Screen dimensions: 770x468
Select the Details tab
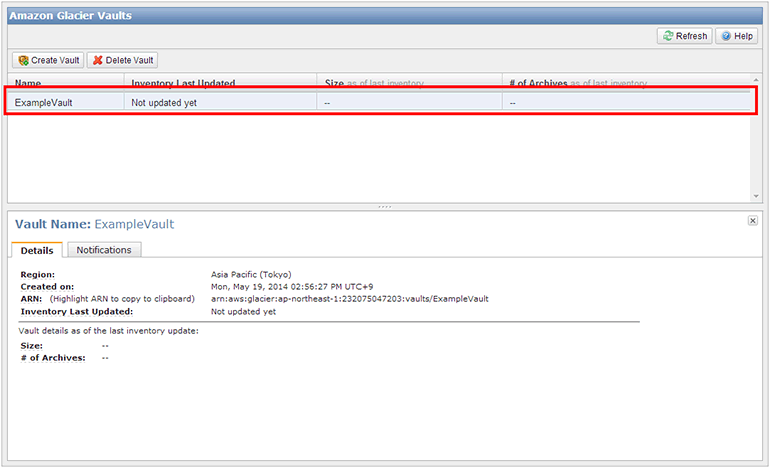tap(37, 250)
